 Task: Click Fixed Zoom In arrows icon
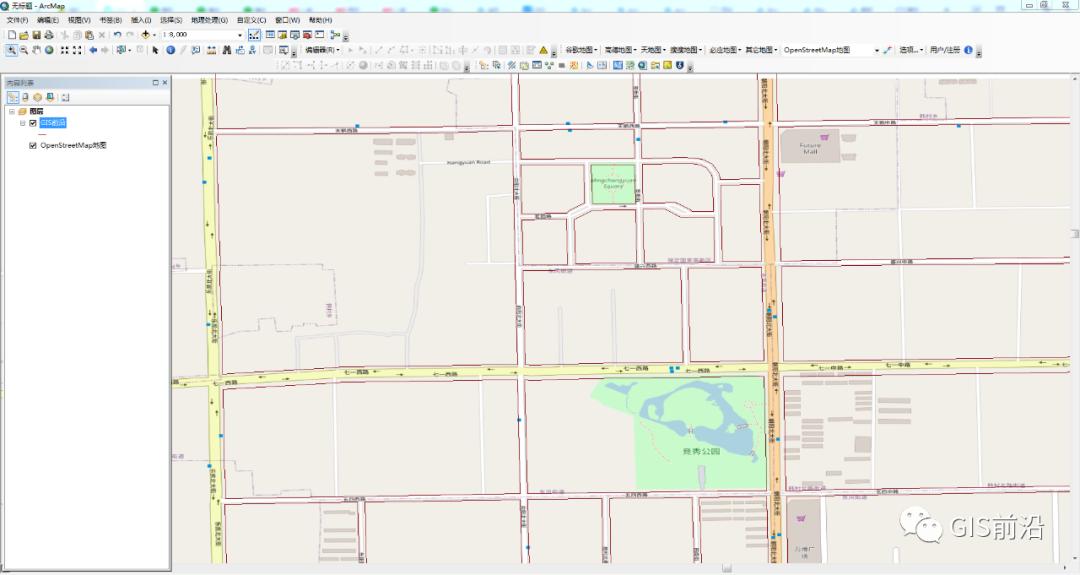(65, 50)
